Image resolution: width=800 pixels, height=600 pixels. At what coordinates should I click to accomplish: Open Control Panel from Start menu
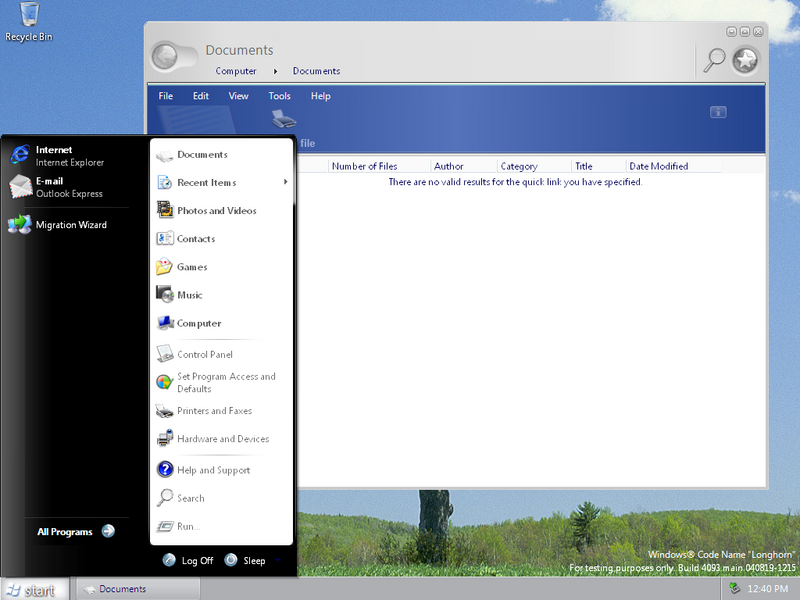pos(205,355)
